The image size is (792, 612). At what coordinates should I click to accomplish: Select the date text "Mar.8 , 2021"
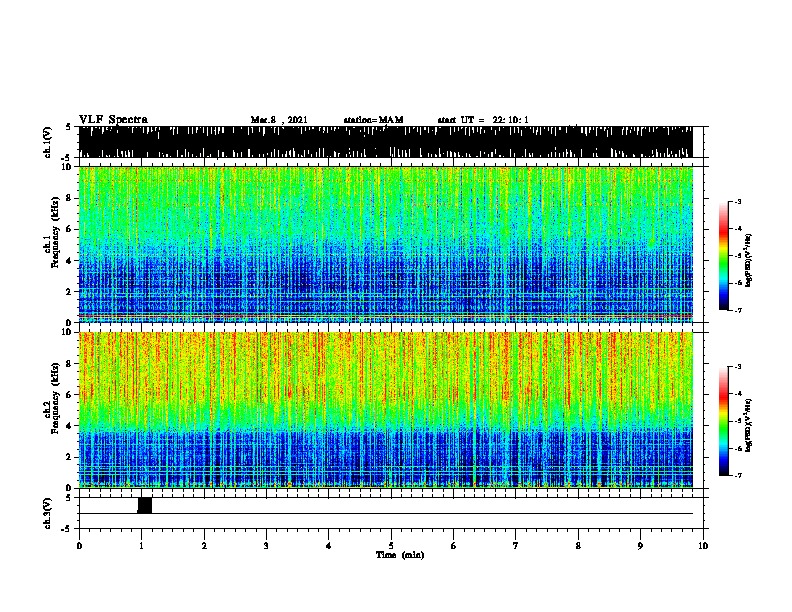[x=279, y=120]
